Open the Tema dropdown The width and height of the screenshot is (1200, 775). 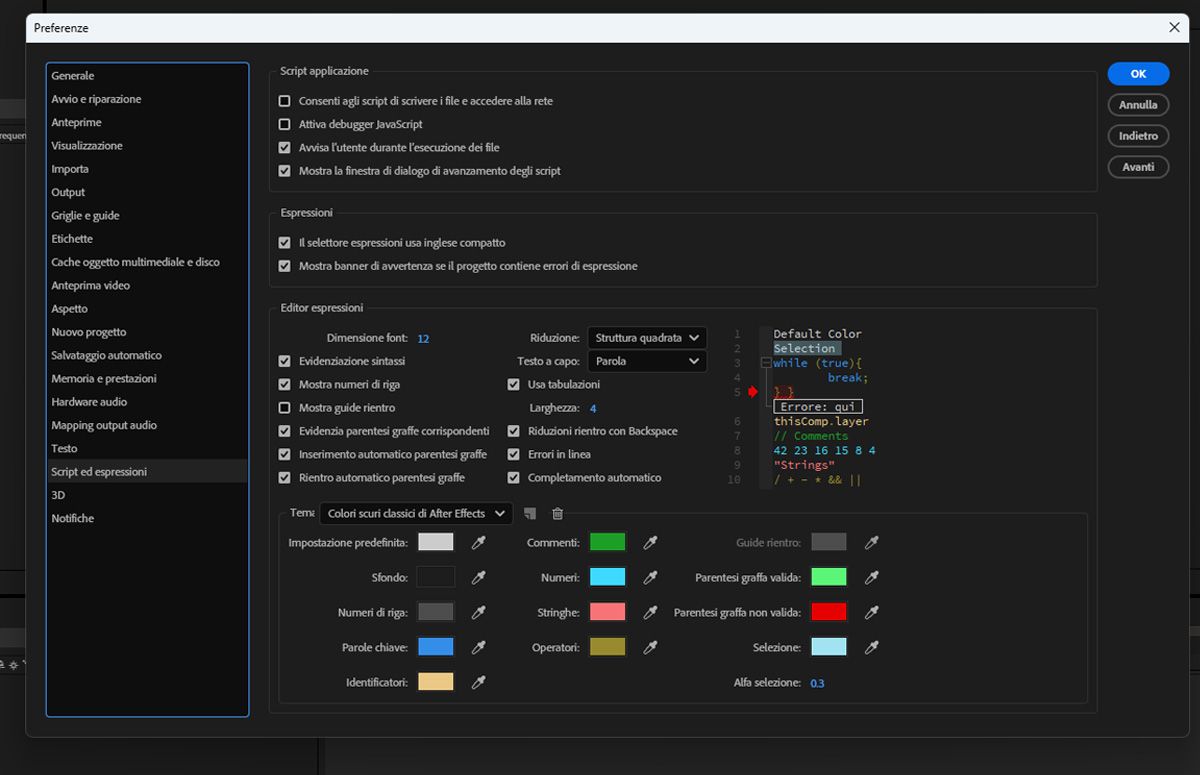416,513
